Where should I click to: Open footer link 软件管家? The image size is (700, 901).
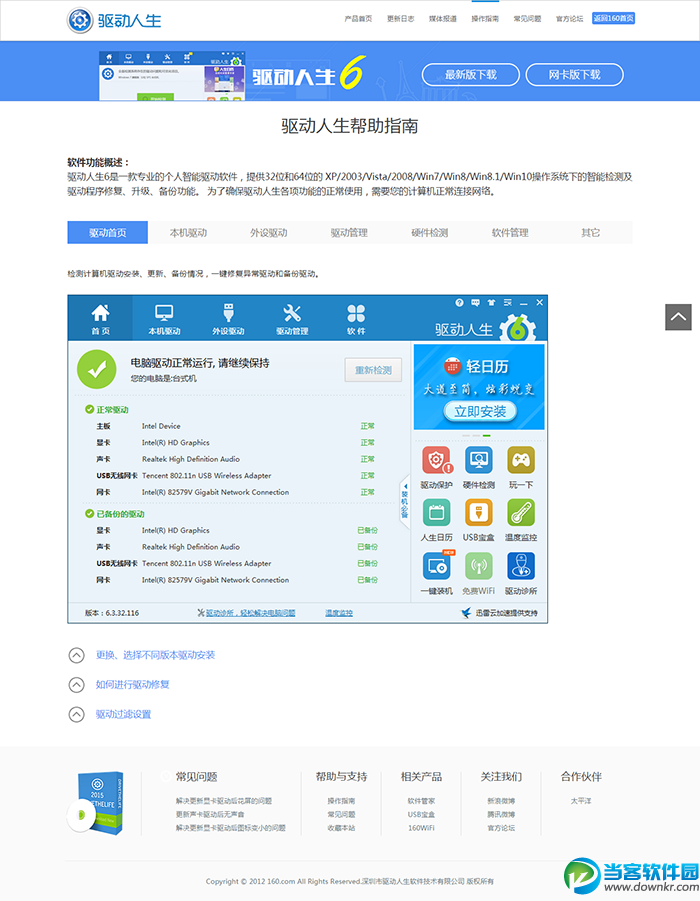(x=421, y=800)
